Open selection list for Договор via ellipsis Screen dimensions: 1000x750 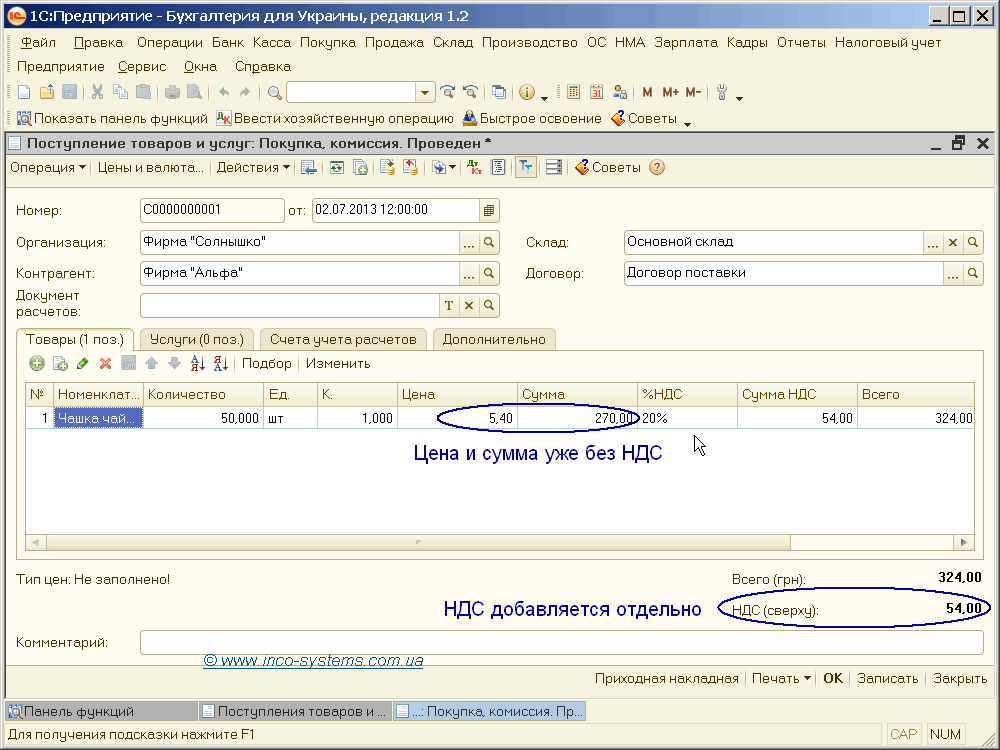pos(953,273)
